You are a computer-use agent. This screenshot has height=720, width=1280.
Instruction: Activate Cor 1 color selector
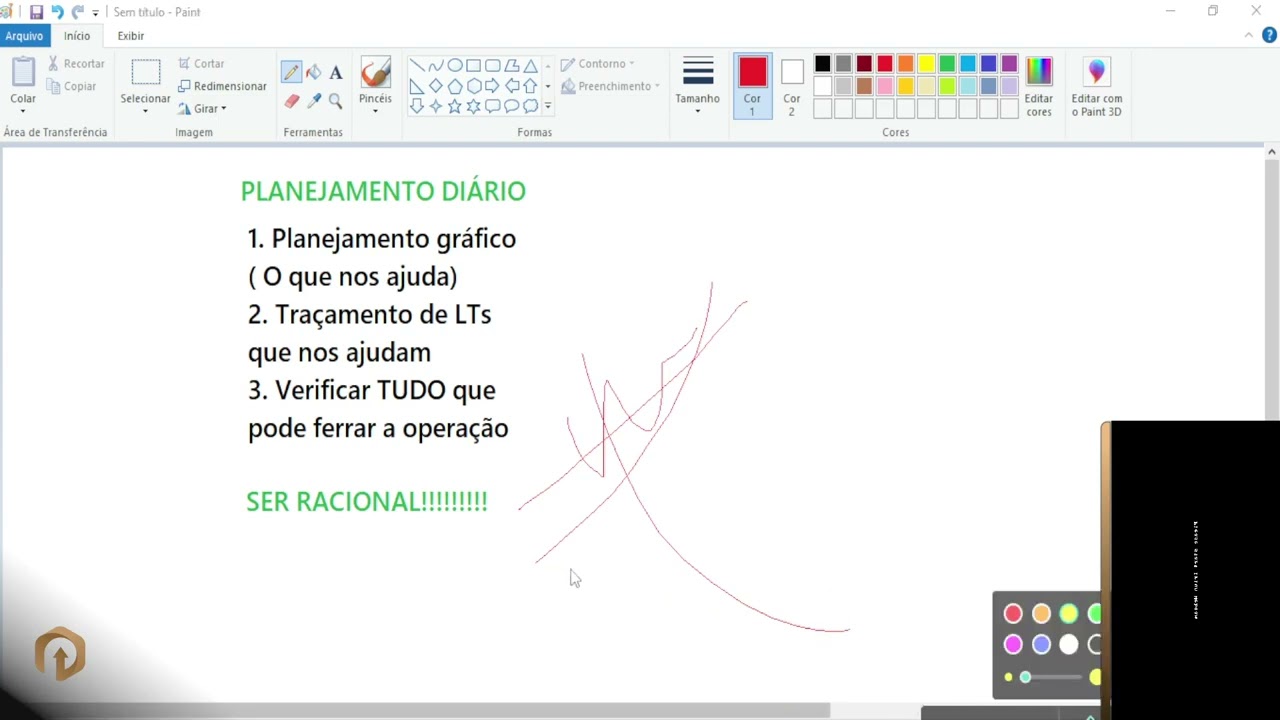coord(752,87)
